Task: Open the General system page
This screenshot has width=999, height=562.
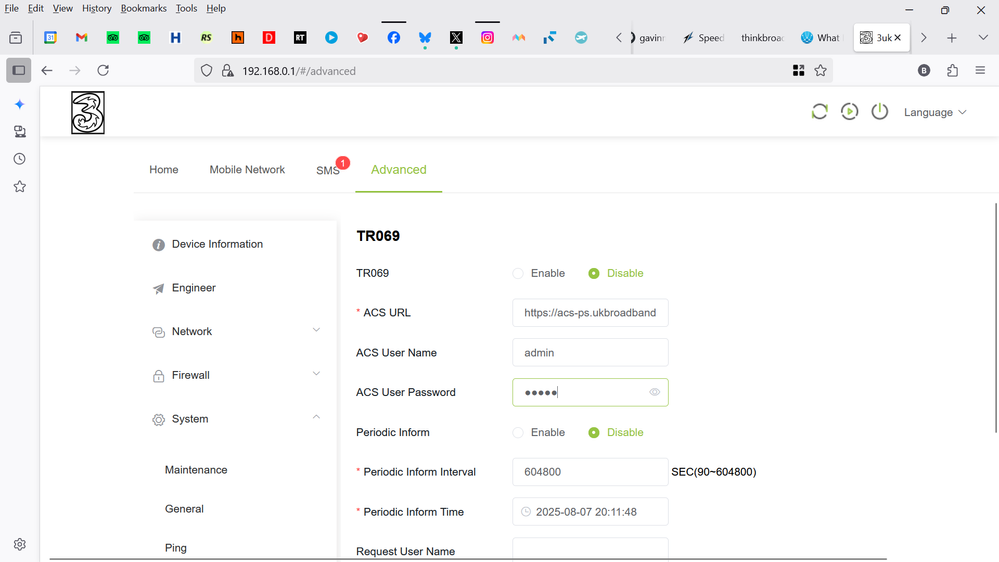Action: tap(184, 508)
